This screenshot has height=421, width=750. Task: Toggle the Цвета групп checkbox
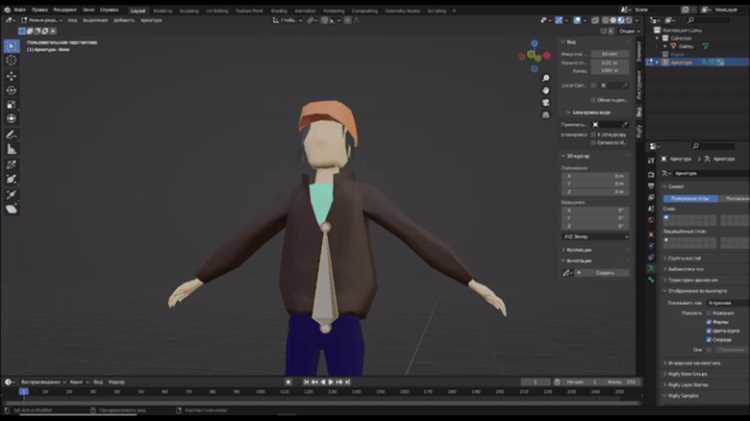(x=709, y=331)
